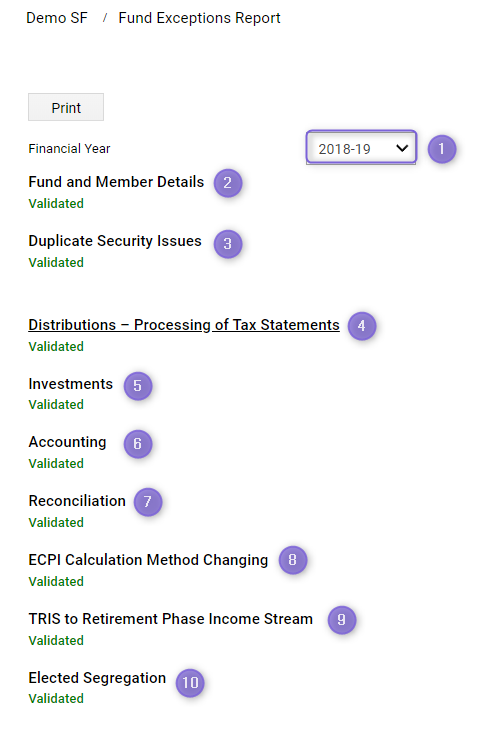
Task: Click Fund Exceptions Report breadcrumb
Action: click(199, 18)
